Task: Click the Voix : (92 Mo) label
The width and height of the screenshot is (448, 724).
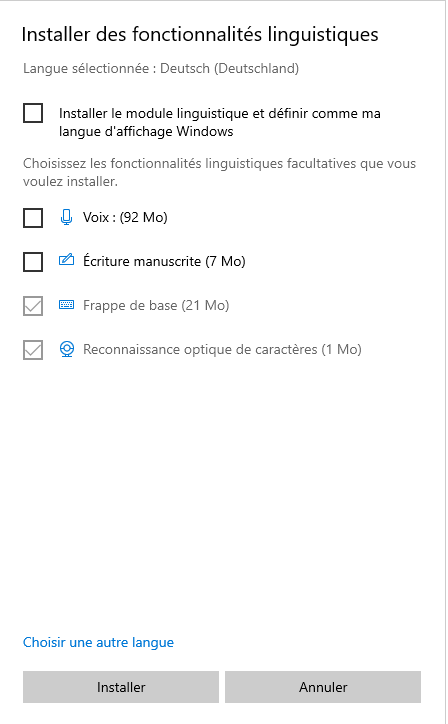Action: 125,217
